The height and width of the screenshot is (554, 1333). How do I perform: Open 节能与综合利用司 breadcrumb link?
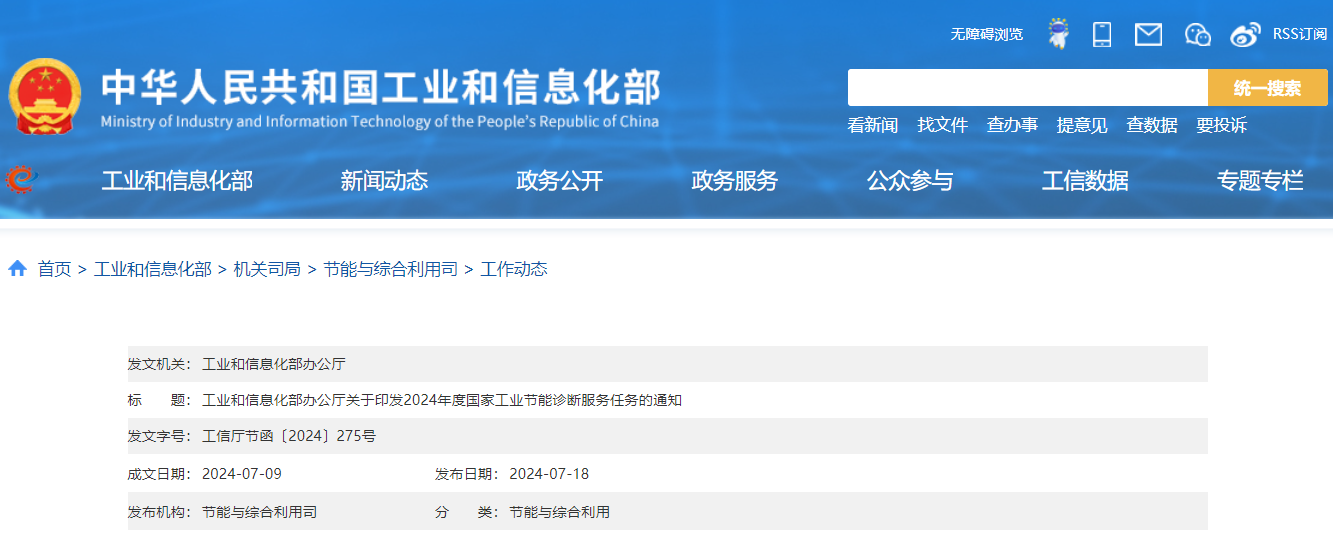pos(390,269)
